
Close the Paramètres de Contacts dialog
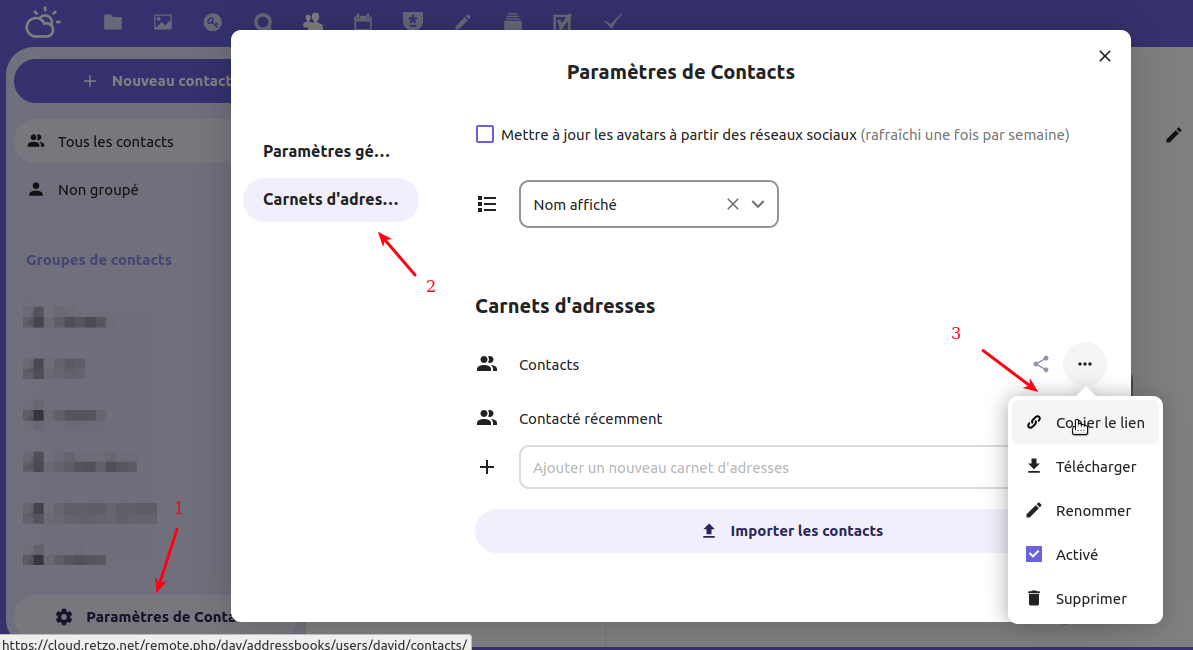1105,56
